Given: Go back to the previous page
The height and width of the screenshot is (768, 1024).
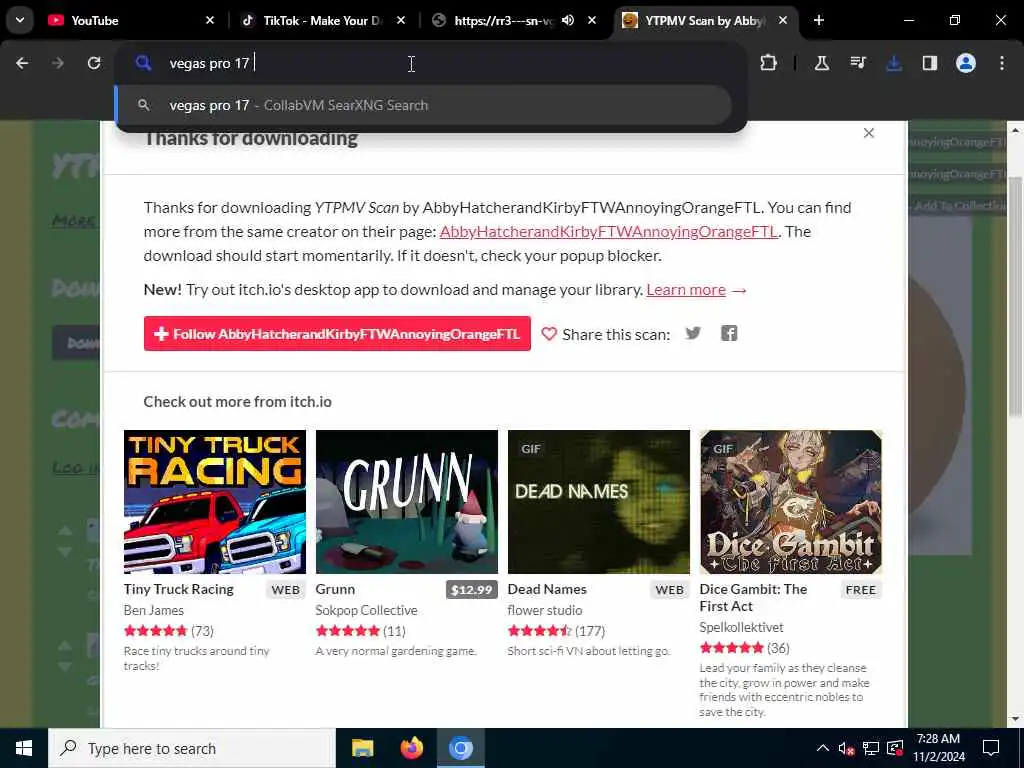Looking at the screenshot, I should (x=22, y=63).
